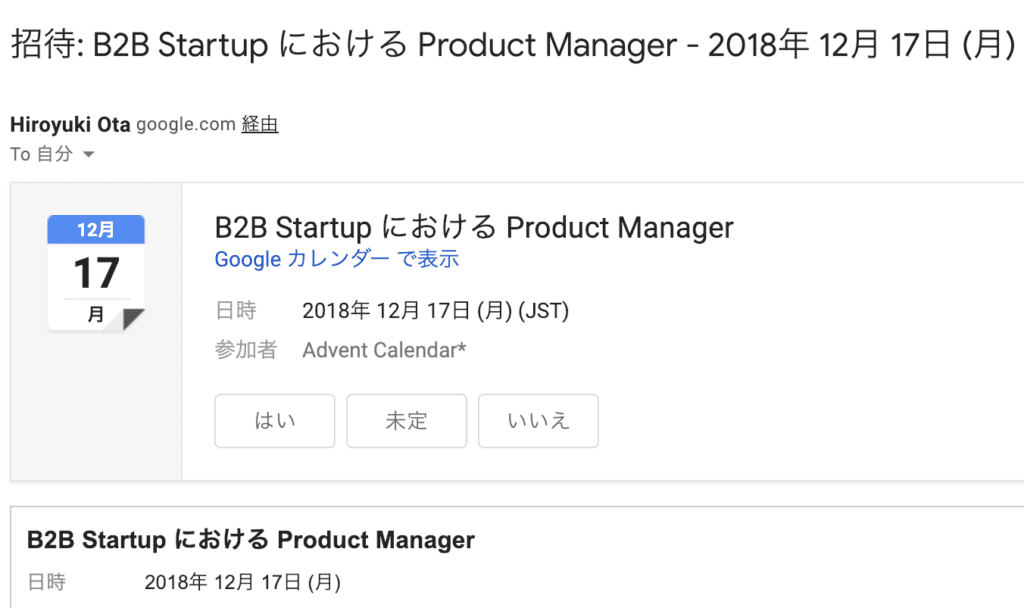Expand recipient details arrow next to To 自分
This screenshot has width=1024, height=608.
89,155
